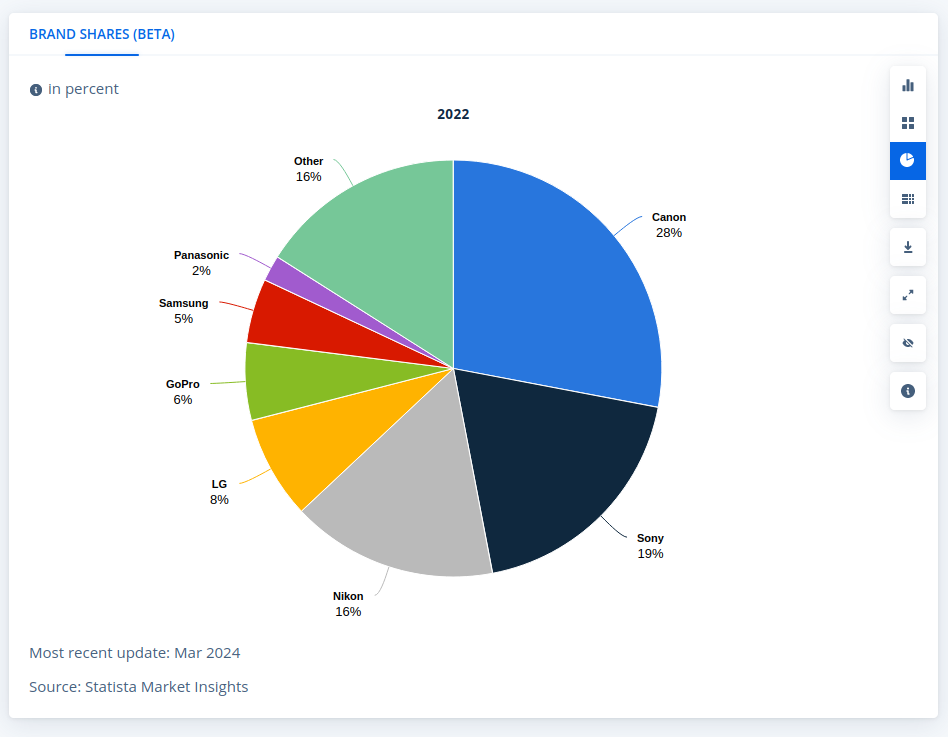Select the pie chart view icon
The width and height of the screenshot is (948, 737).
pyautogui.click(x=907, y=160)
